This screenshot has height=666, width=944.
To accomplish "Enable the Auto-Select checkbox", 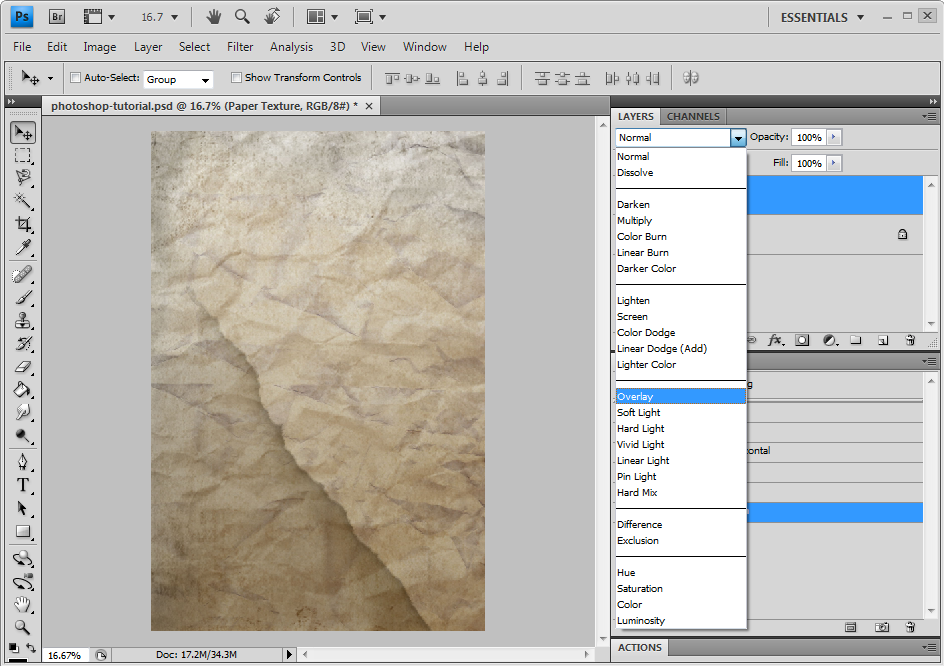I will click(x=75, y=78).
